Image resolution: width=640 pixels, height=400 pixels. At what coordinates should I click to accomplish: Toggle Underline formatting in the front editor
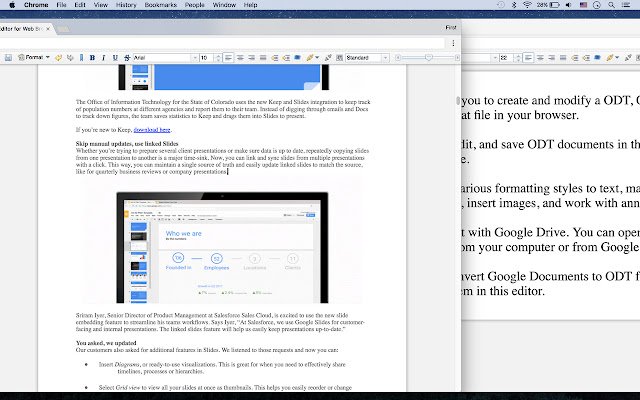(x=115, y=58)
